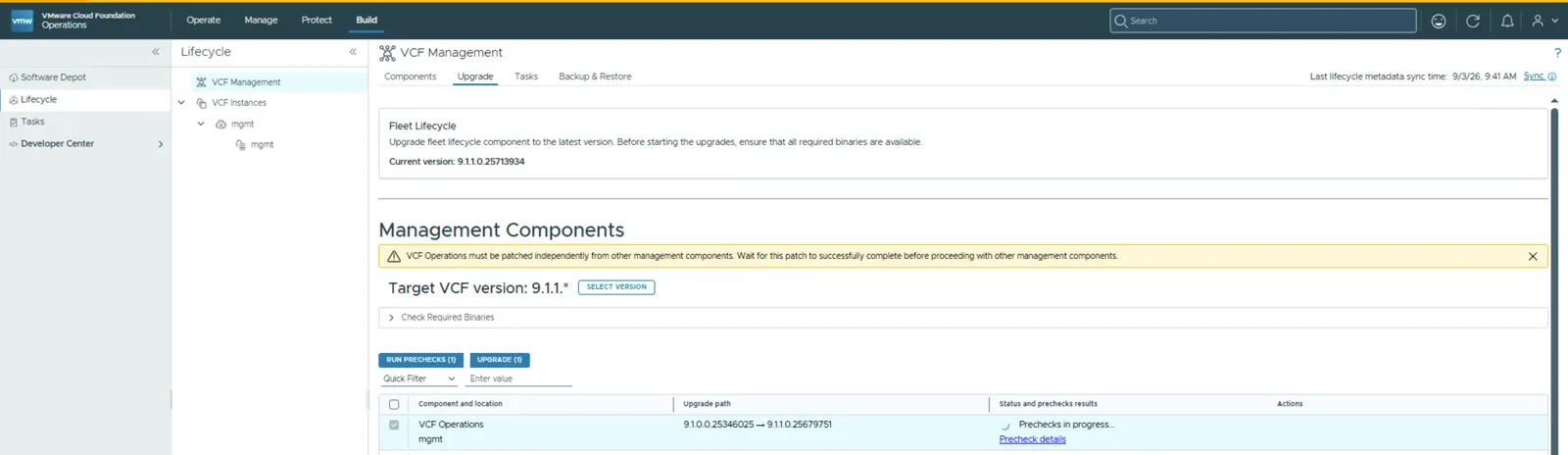The image size is (1568, 455).
Task: Click the Search field
Action: [x=1263, y=21]
